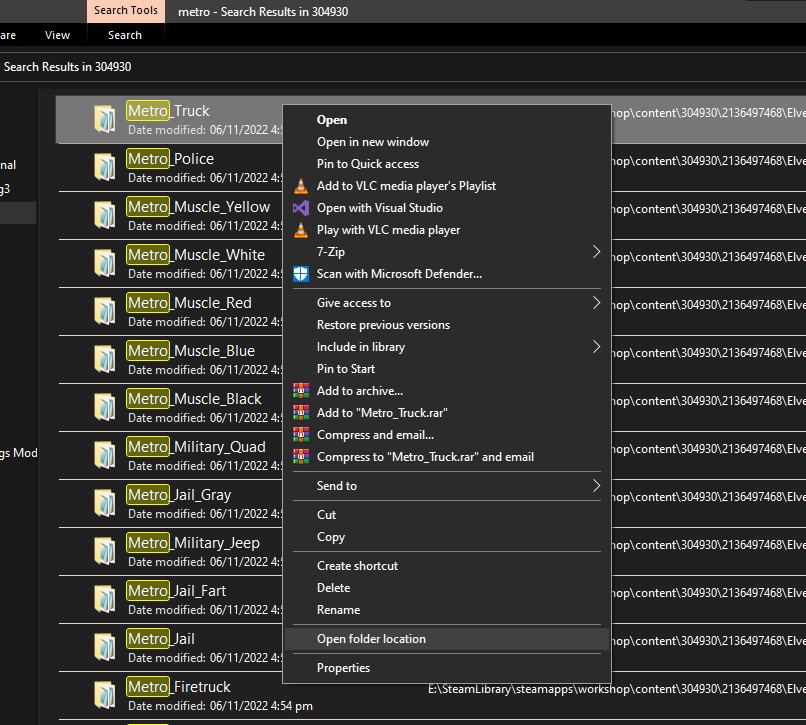Choose Pin to Start
The image size is (806, 725).
(345, 369)
